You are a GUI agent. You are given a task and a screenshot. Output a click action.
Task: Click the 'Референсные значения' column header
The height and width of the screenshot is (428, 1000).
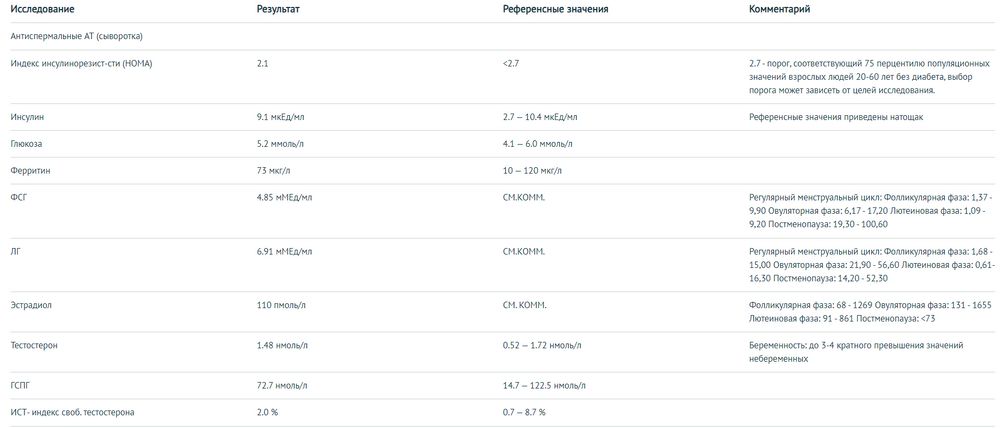[x=555, y=9]
